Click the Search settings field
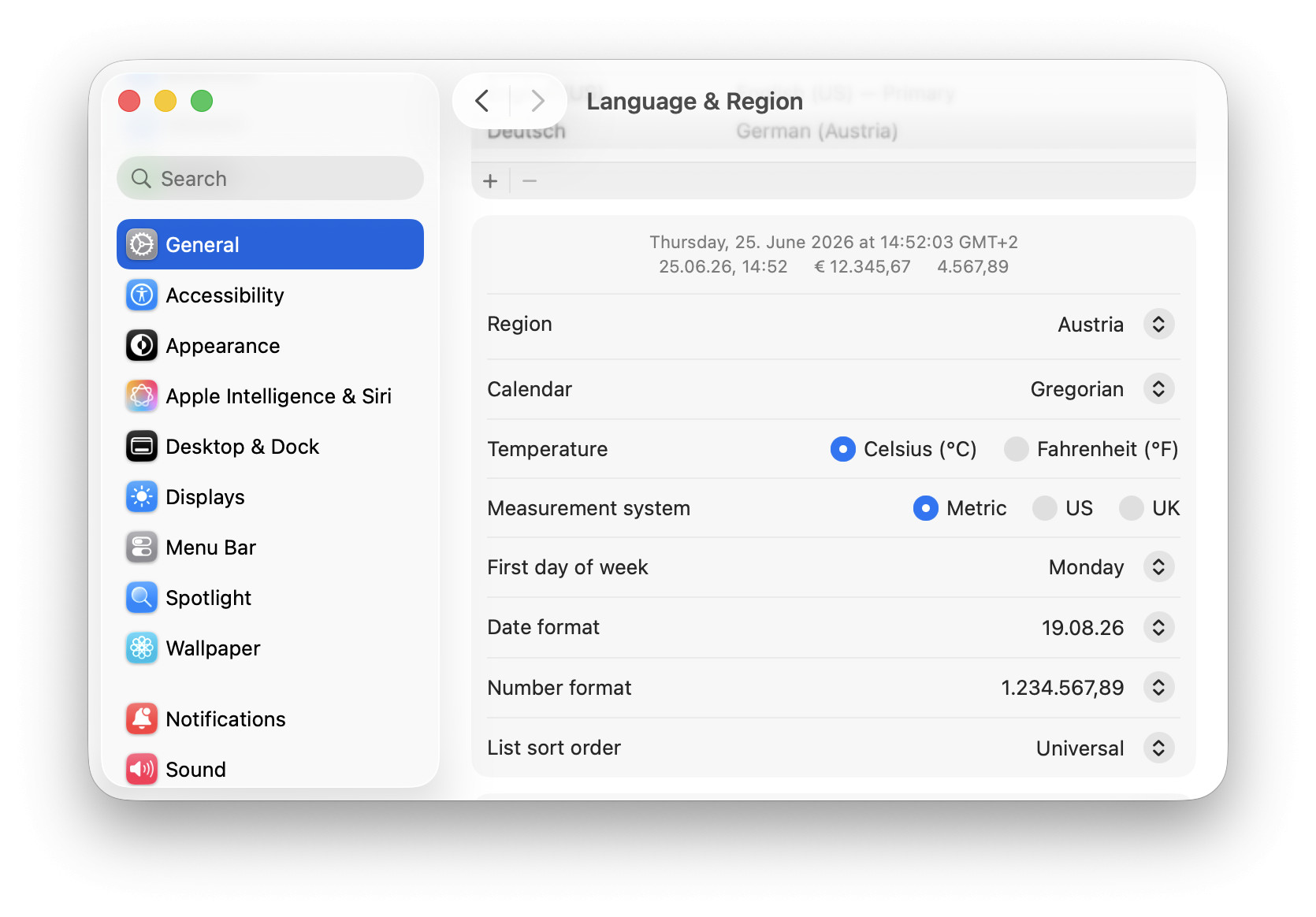The width and height of the screenshot is (1316, 917). (x=270, y=178)
